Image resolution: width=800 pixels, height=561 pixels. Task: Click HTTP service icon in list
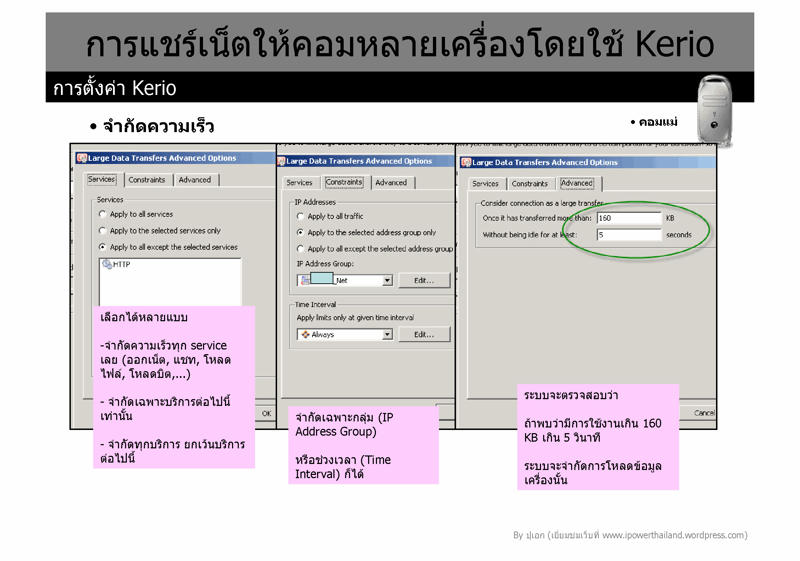click(107, 264)
